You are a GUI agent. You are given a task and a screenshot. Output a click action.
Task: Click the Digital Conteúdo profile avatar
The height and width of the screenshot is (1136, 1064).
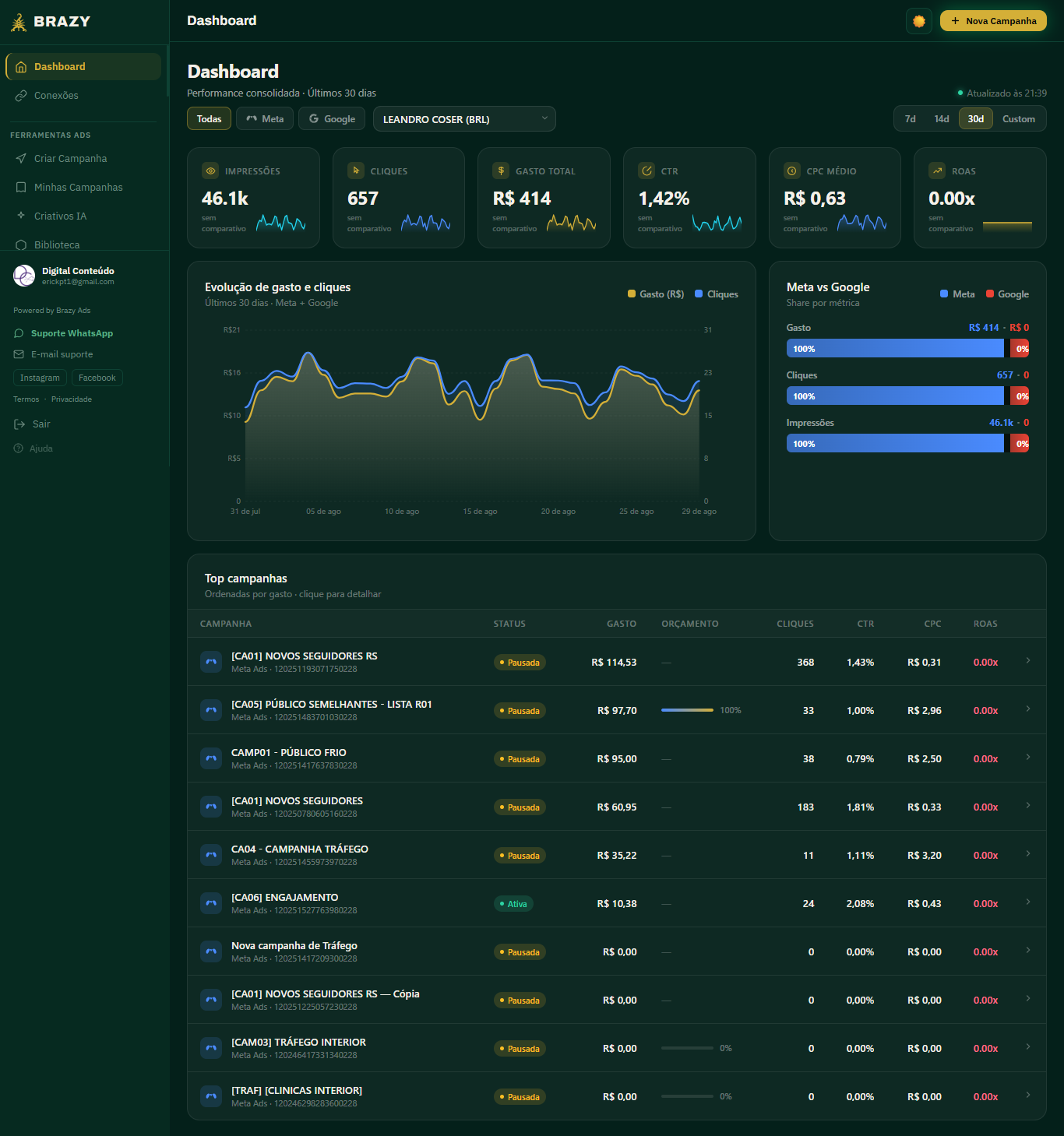24,276
